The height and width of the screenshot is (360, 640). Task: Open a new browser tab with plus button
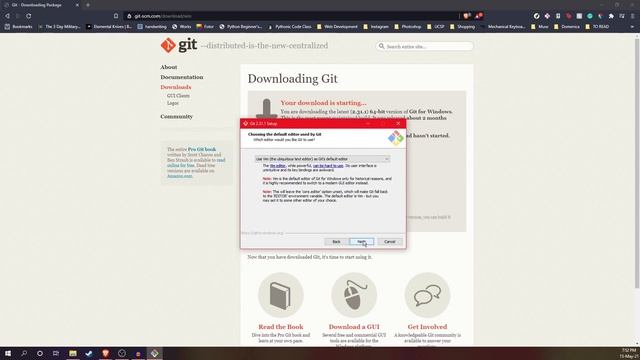[88, 5]
